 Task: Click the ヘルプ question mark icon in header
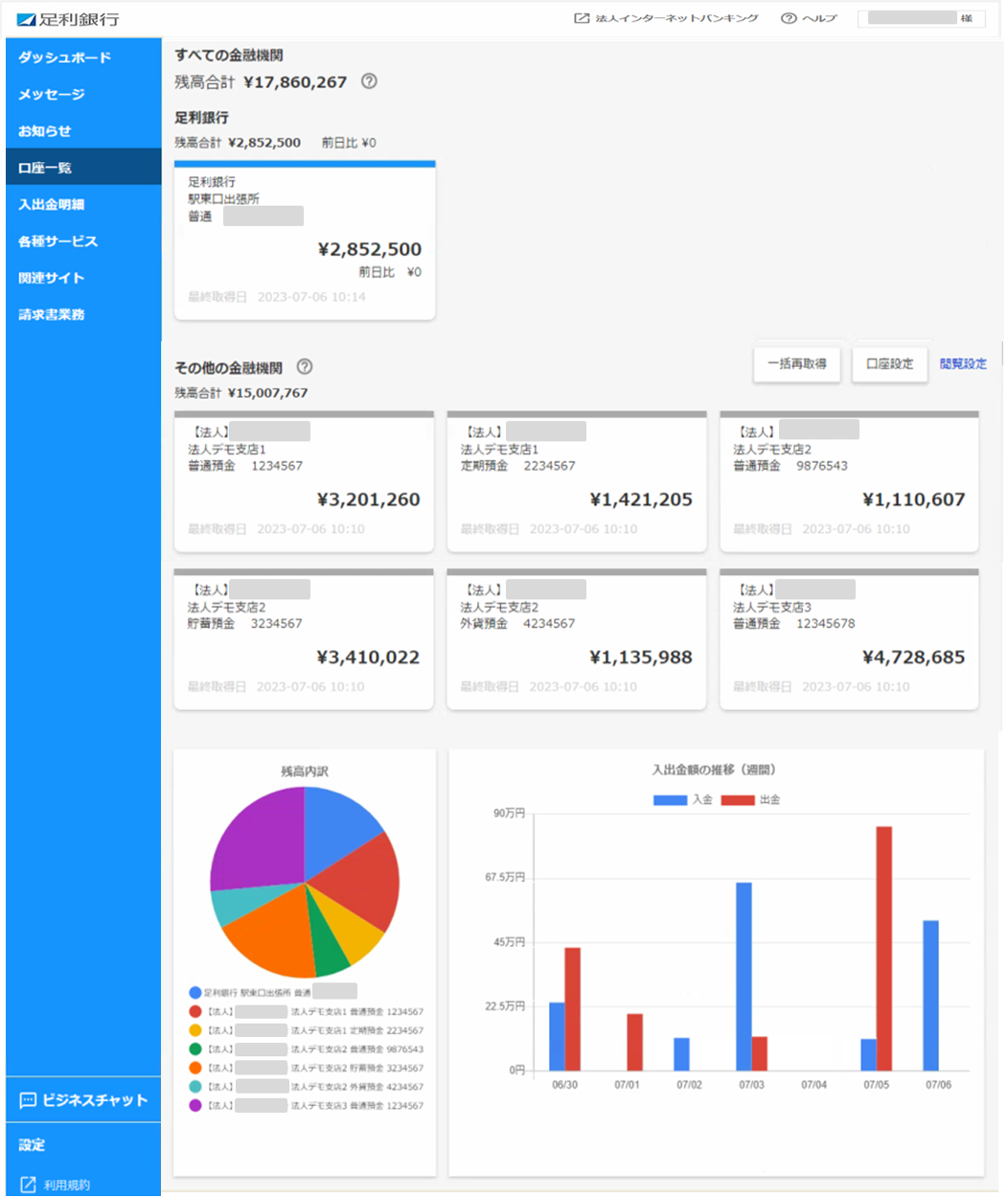point(789,18)
